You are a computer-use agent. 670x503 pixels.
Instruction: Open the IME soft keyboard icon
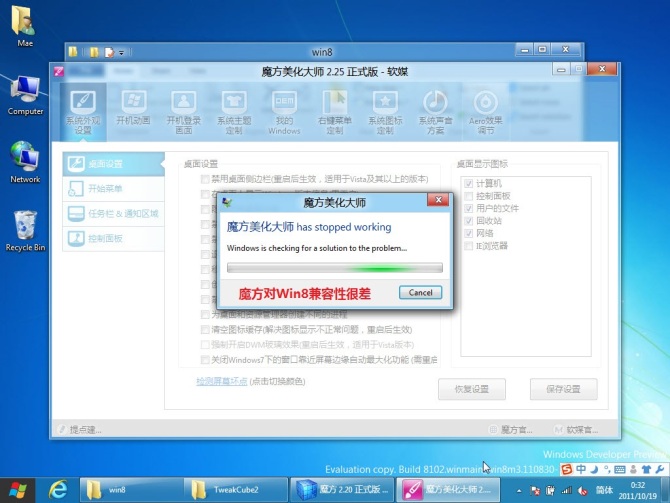point(620,469)
